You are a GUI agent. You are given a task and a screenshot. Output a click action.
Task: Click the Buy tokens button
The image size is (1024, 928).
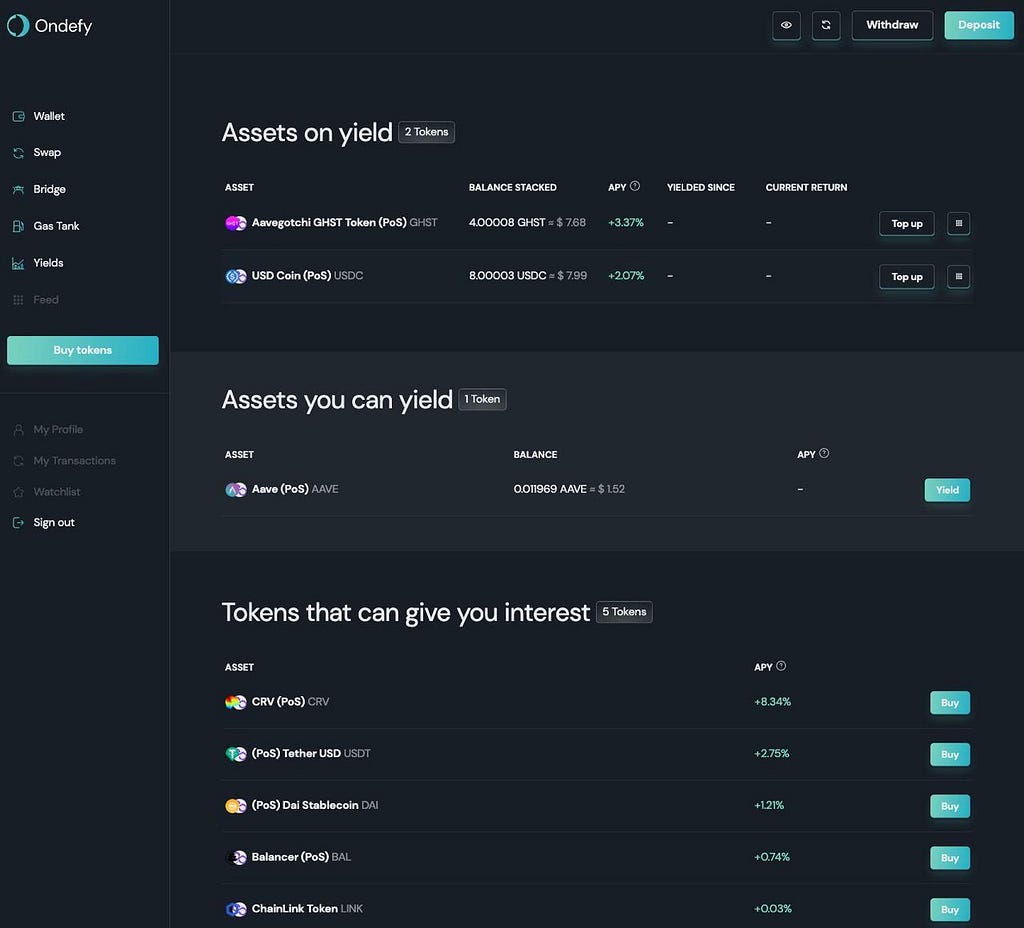83,350
